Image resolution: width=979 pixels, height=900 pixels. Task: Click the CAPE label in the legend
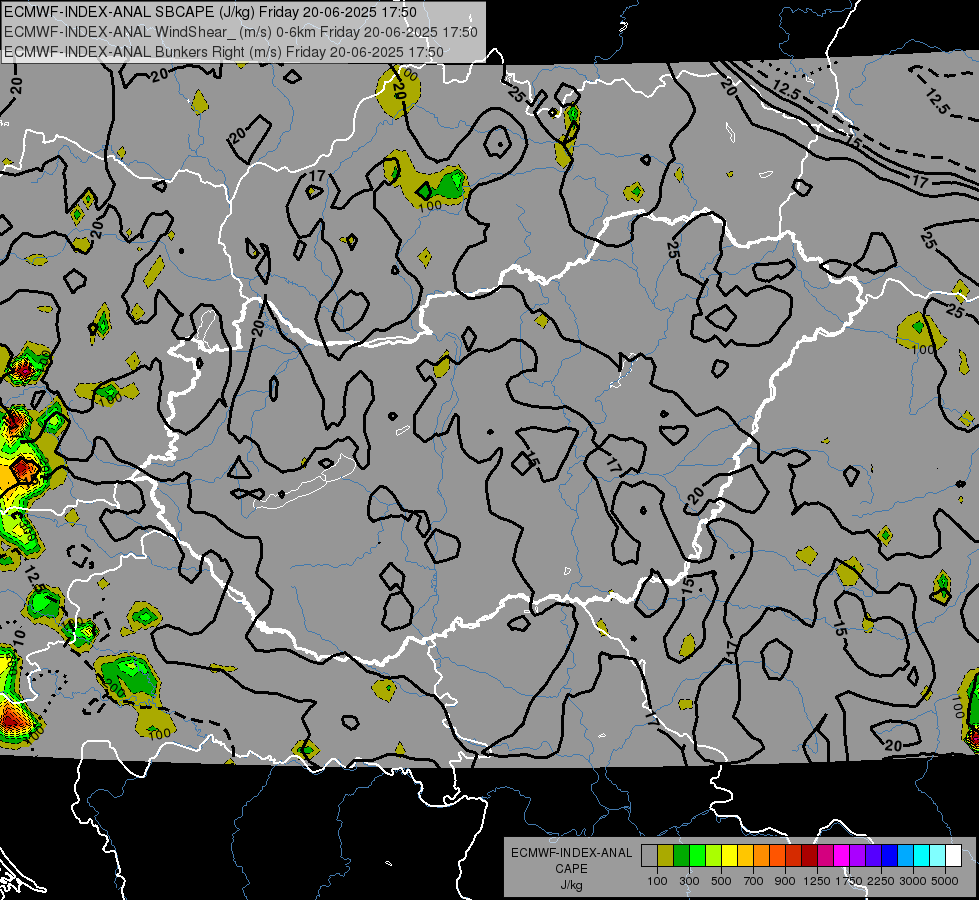click(571, 869)
